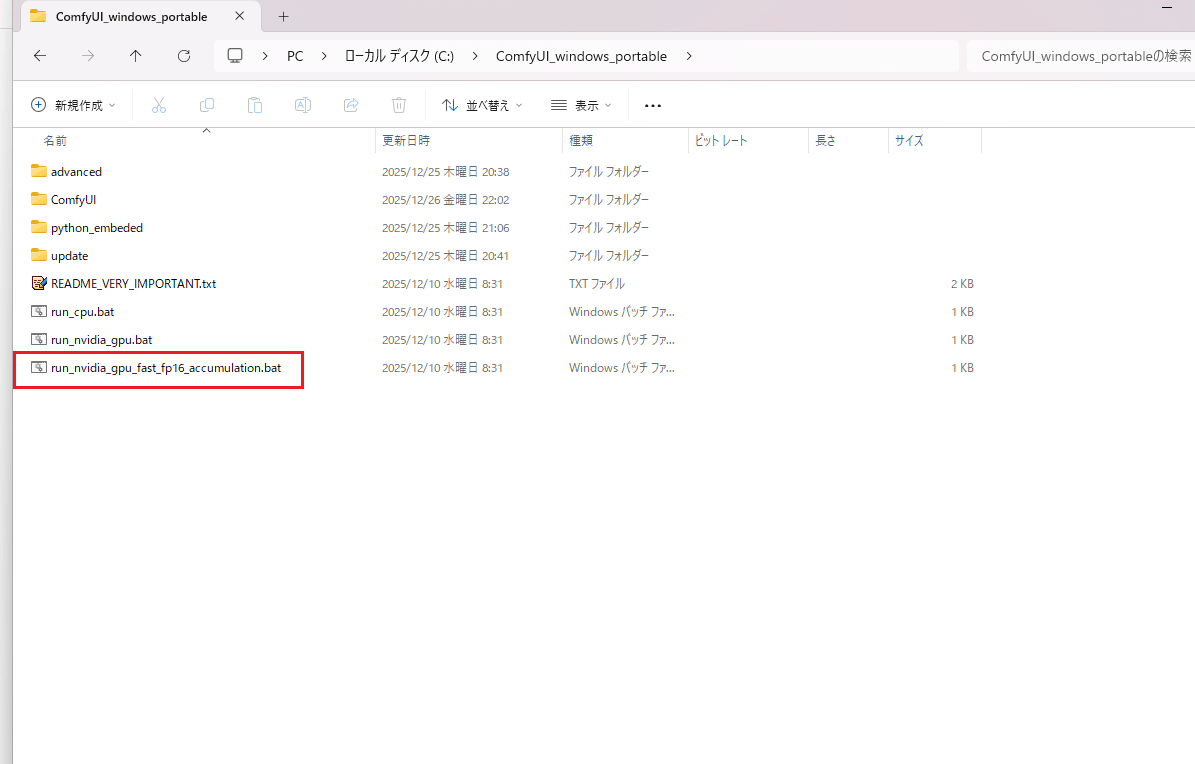This screenshot has width=1195, height=764.
Task: Click the Copy icon in the toolbar
Action: coord(206,104)
